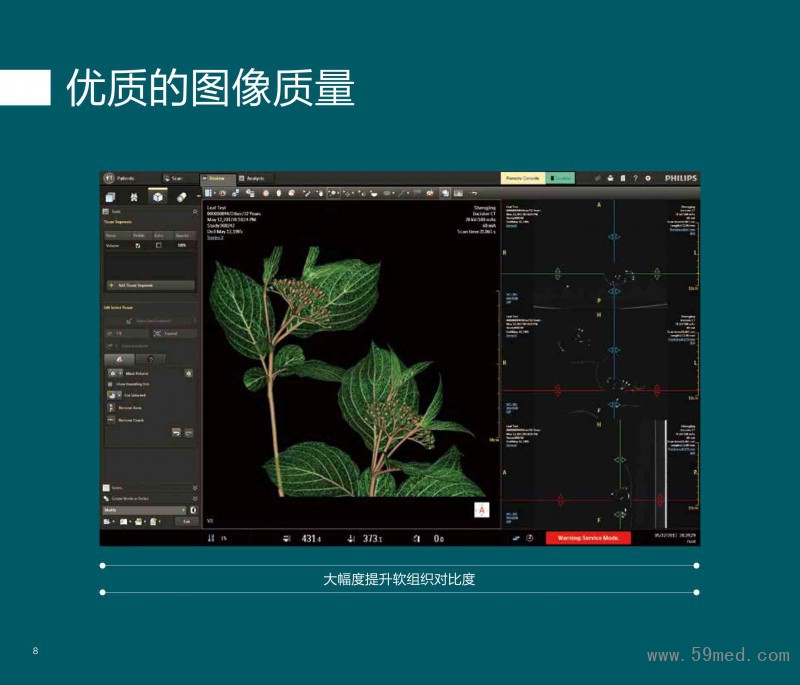Screen dimensions: 800x685
Task: Collapse the Tools panel chevron
Action: (x=194, y=212)
